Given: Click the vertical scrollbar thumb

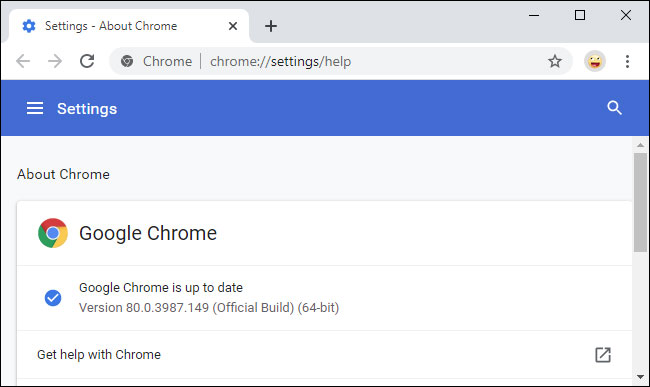Looking at the screenshot, I should click(640, 202).
